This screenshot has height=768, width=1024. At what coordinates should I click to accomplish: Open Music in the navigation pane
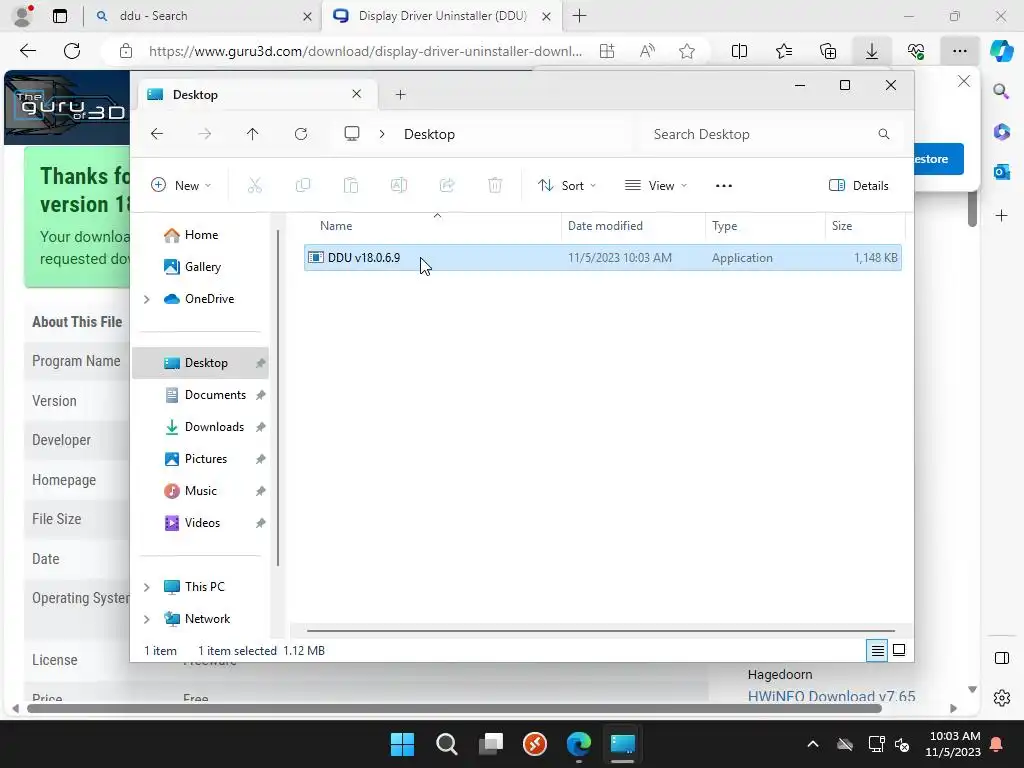pyautogui.click(x=200, y=490)
